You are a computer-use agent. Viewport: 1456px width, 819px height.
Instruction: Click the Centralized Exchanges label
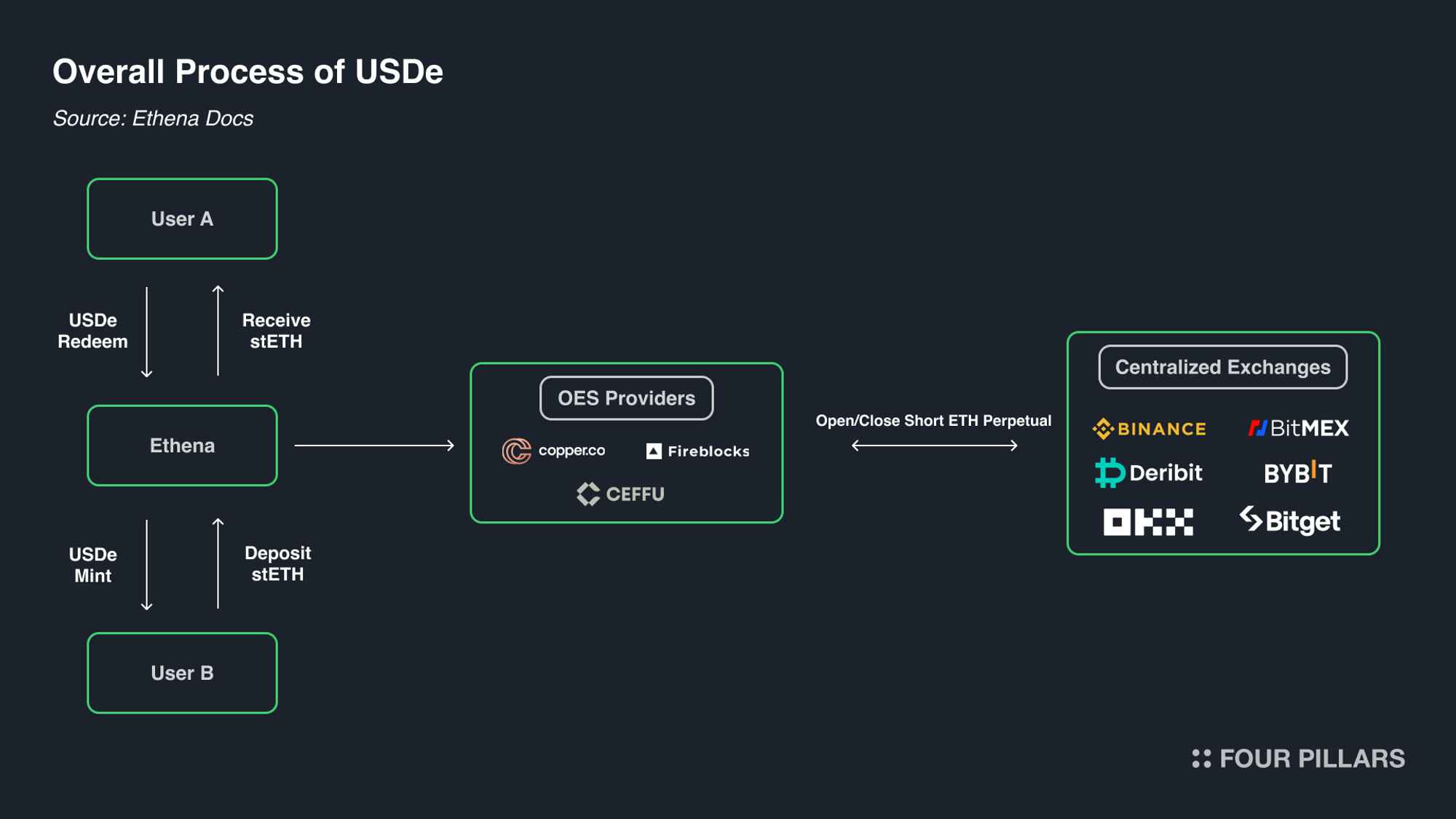(x=1222, y=367)
